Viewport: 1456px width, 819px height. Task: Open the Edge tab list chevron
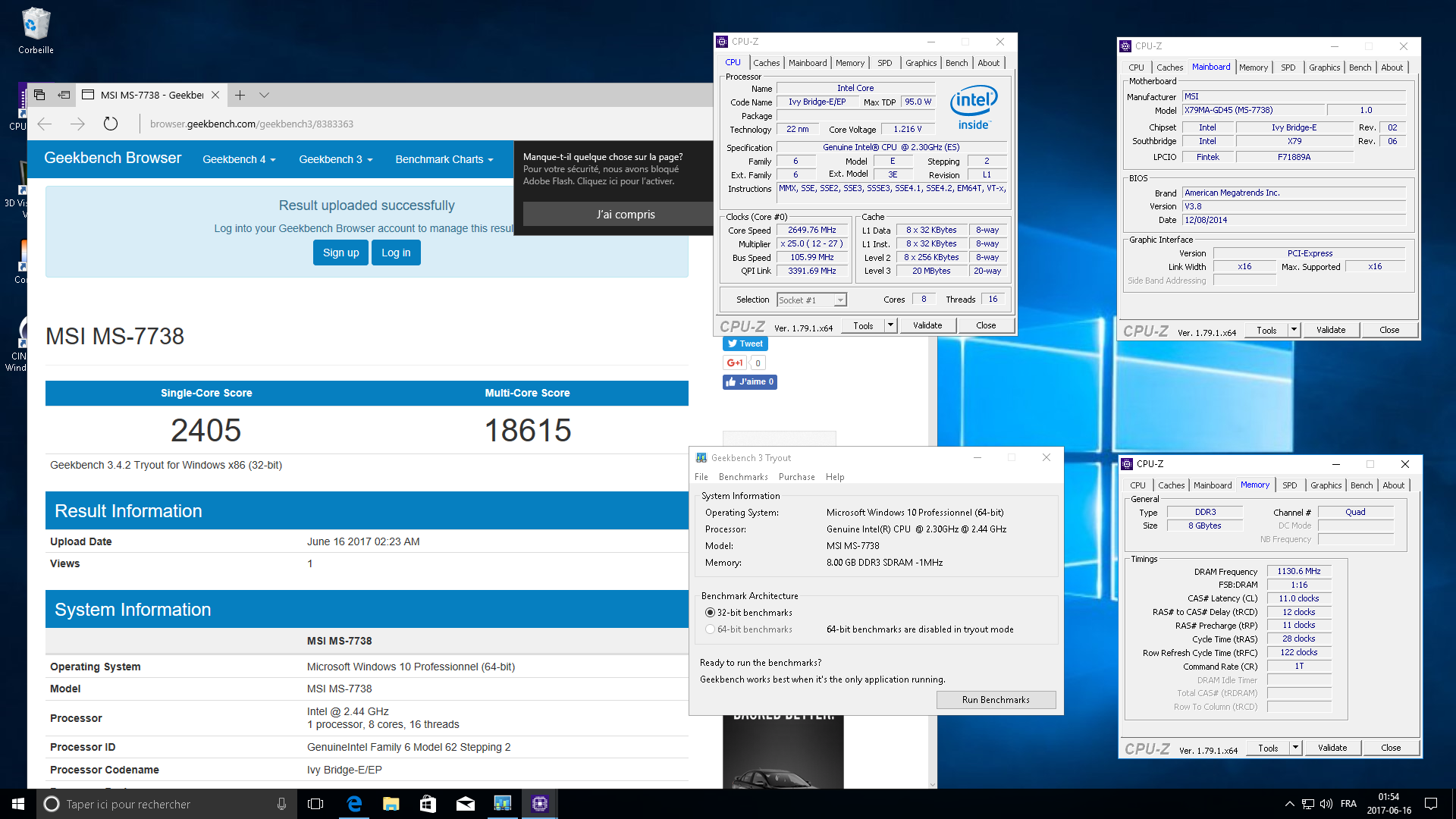[264, 95]
